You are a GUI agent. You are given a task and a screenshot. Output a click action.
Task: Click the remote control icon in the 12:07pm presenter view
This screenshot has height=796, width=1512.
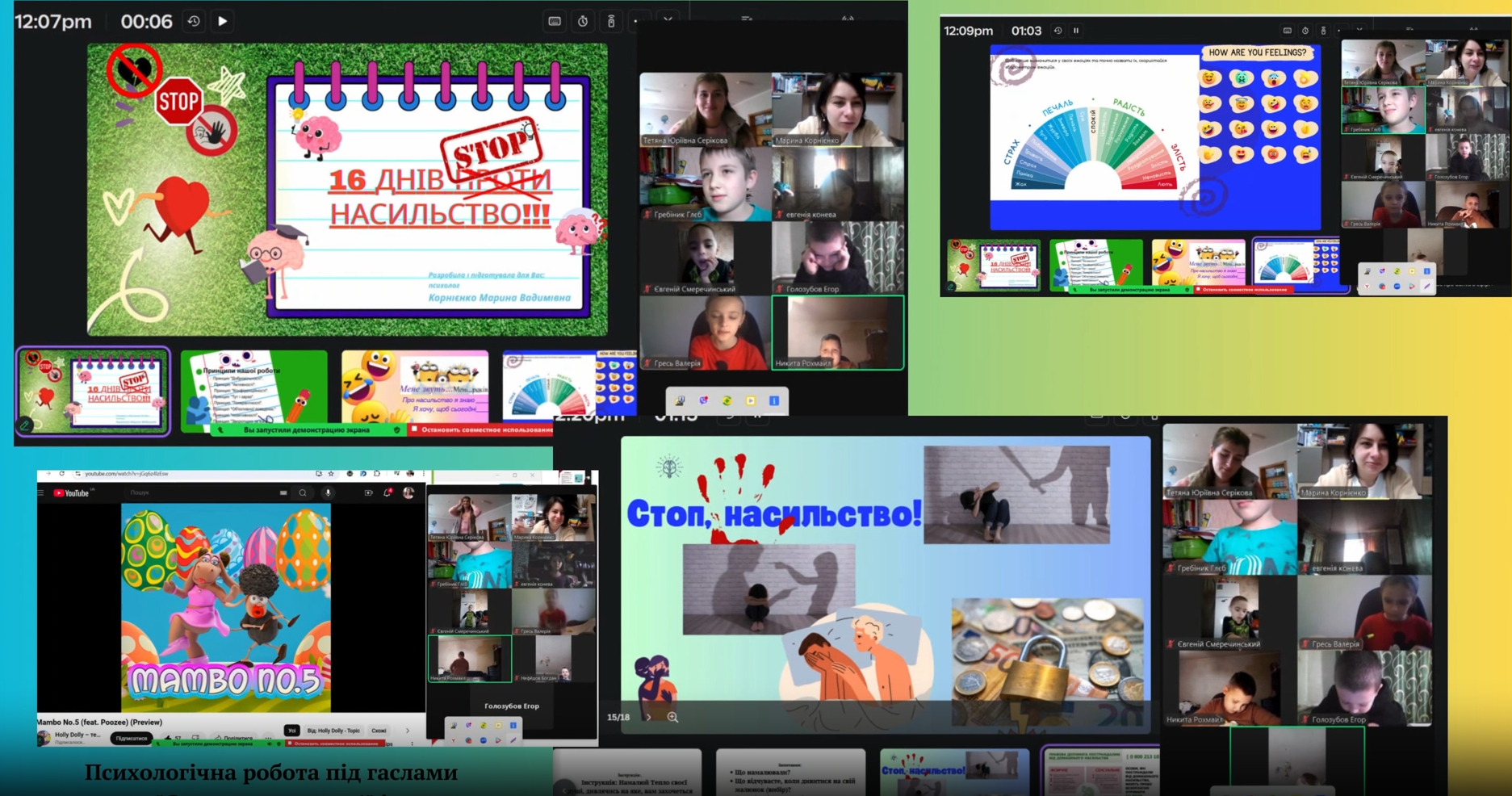(611, 22)
